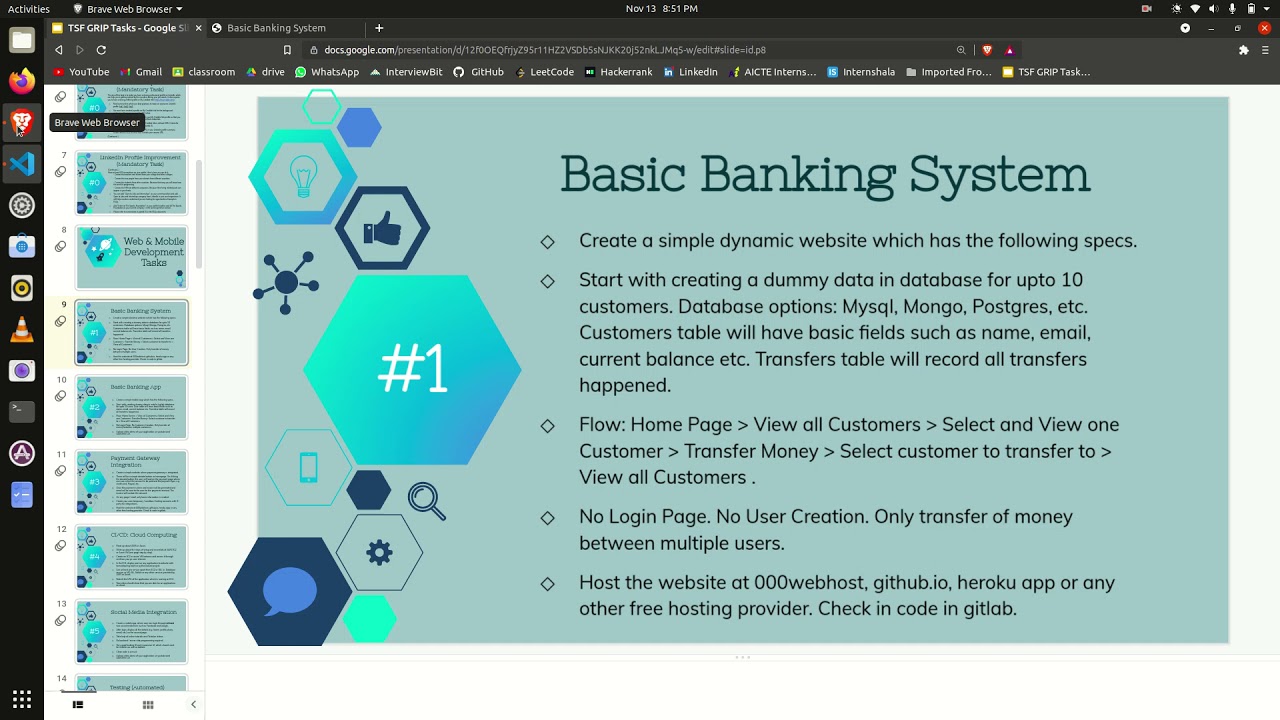The width and height of the screenshot is (1280, 720).
Task: Select slide 9 Basic Banking System thumbnail
Action: pos(131,332)
